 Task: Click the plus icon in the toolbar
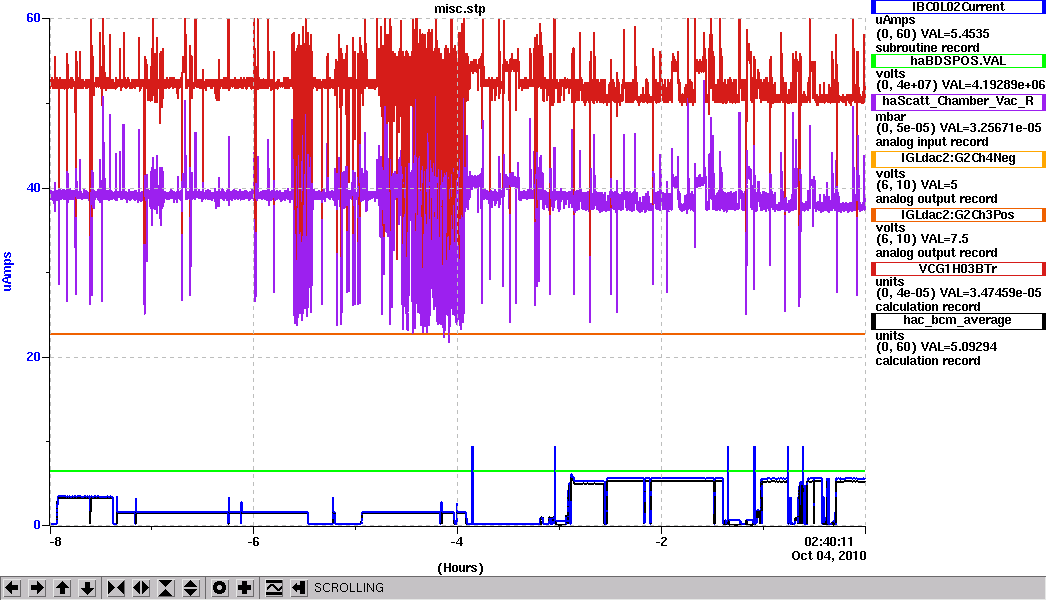(x=245, y=588)
